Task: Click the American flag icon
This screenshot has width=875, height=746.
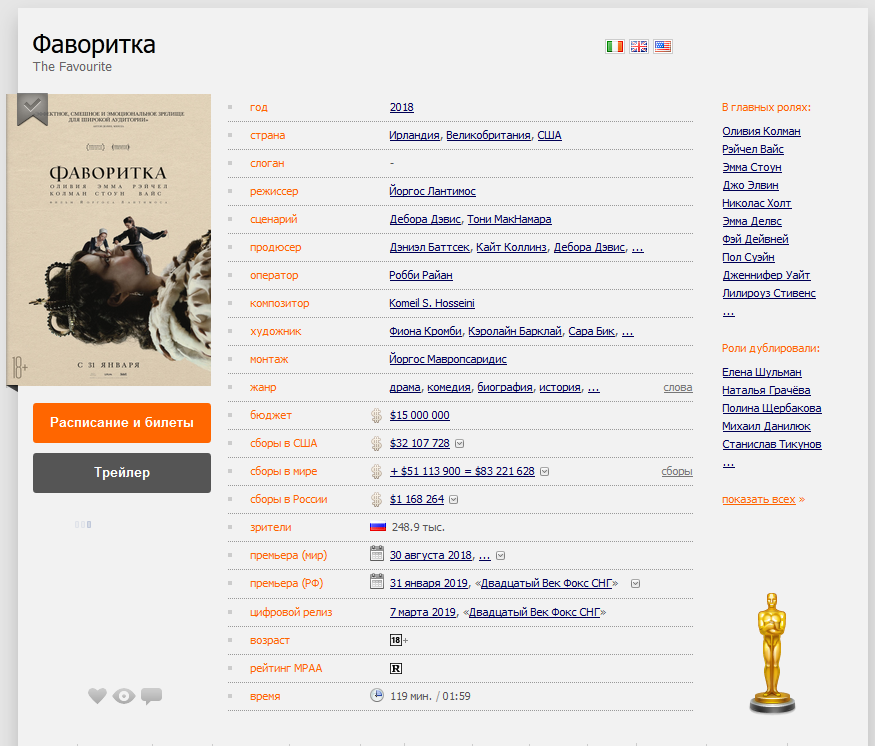Action: 662,46
